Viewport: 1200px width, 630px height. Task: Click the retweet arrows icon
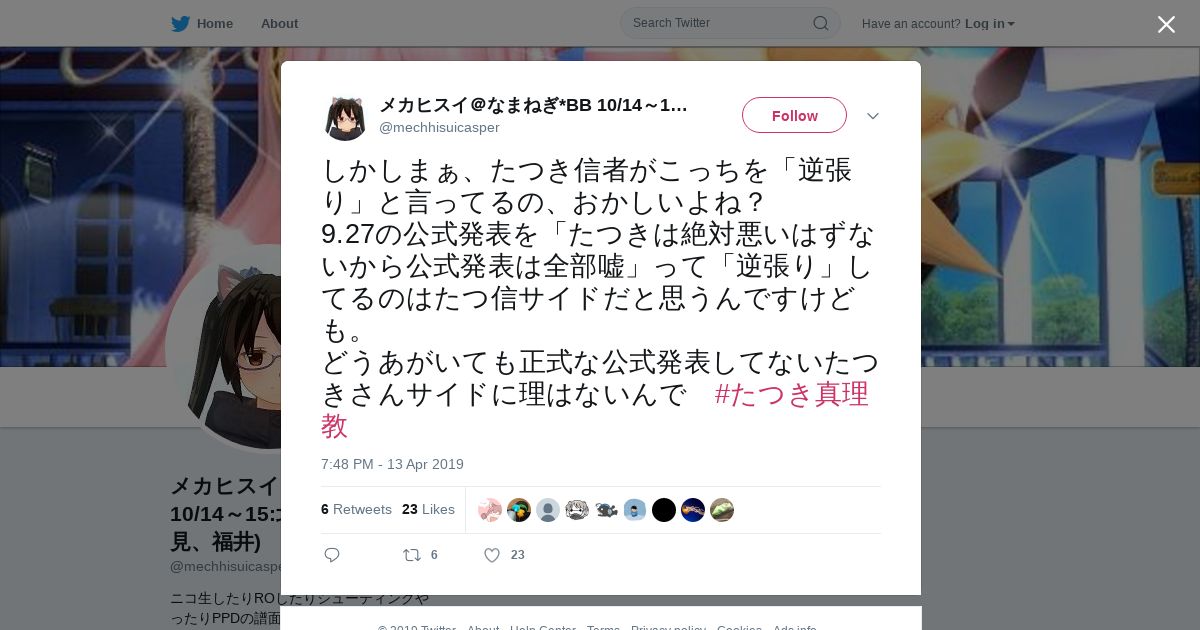tap(412, 555)
